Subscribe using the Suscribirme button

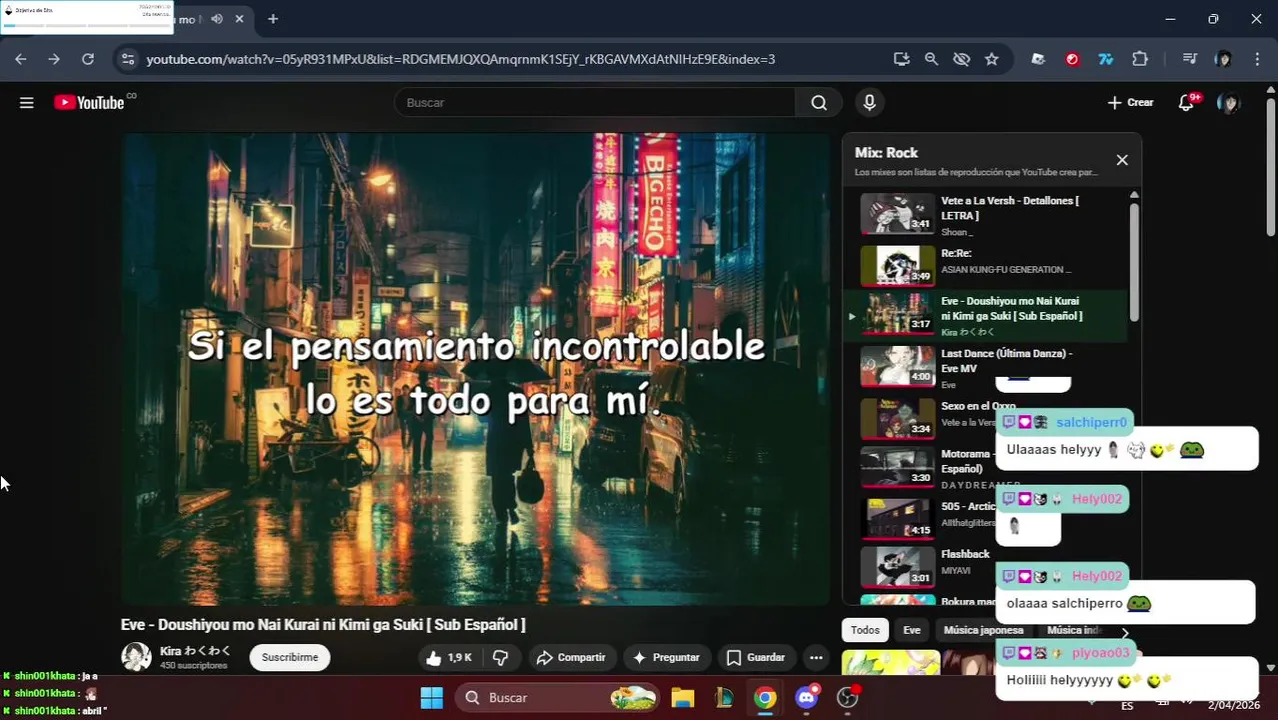[x=290, y=657]
